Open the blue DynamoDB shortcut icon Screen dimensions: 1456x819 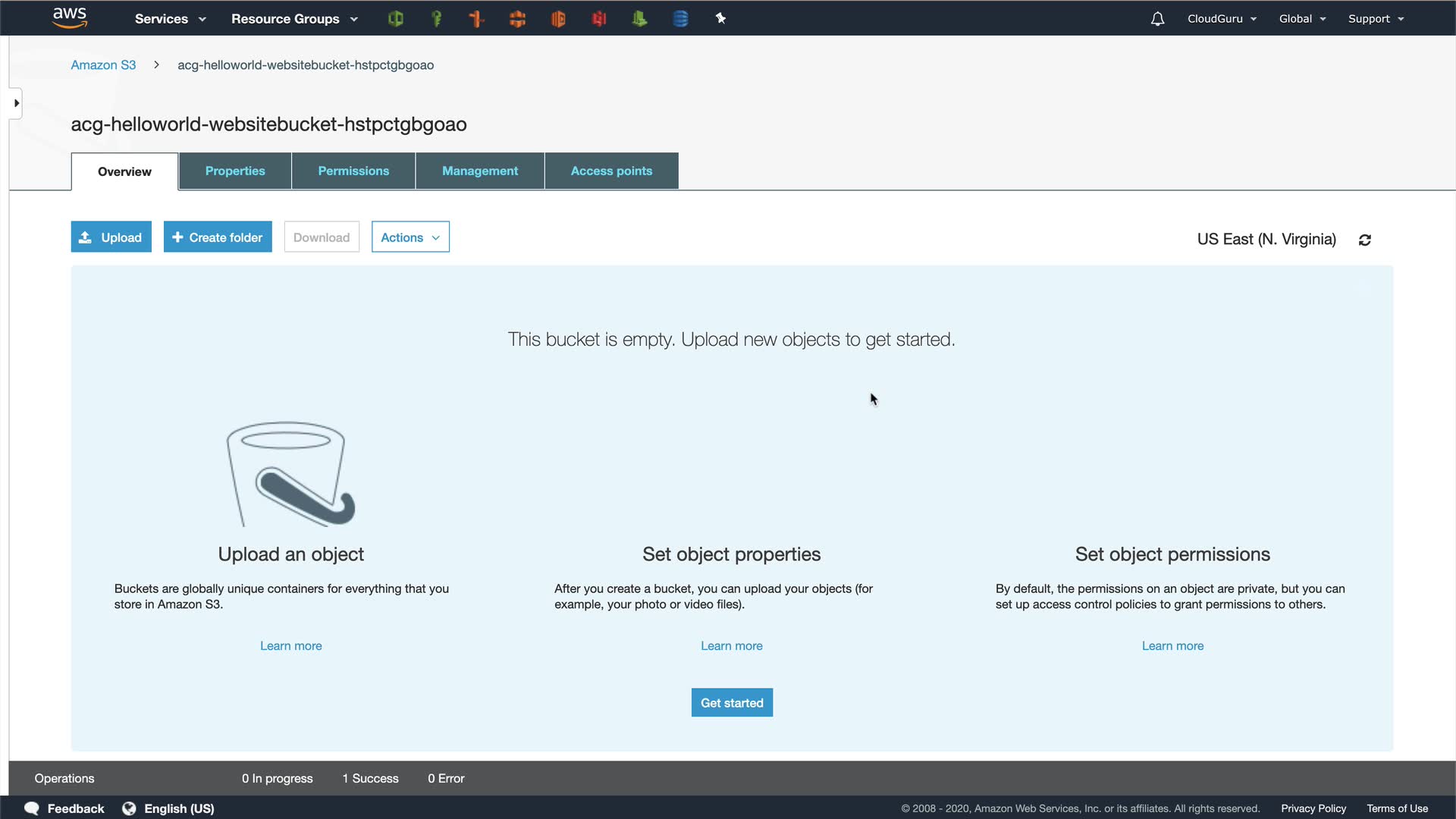680,19
